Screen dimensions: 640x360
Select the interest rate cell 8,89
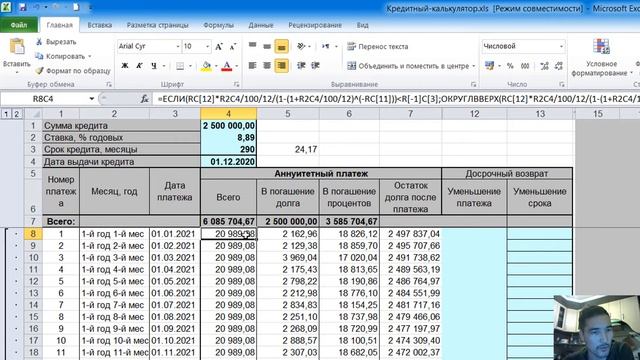(x=229, y=138)
